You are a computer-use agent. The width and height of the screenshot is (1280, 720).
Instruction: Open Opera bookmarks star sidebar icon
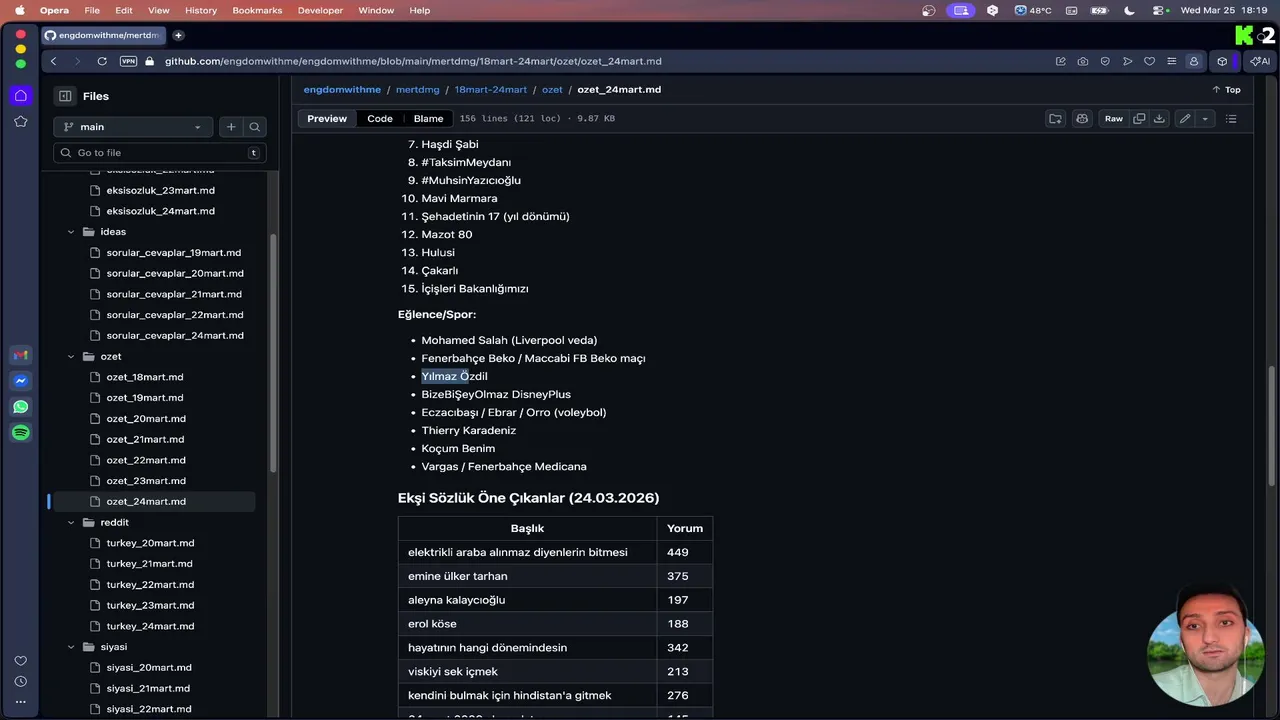pos(20,121)
